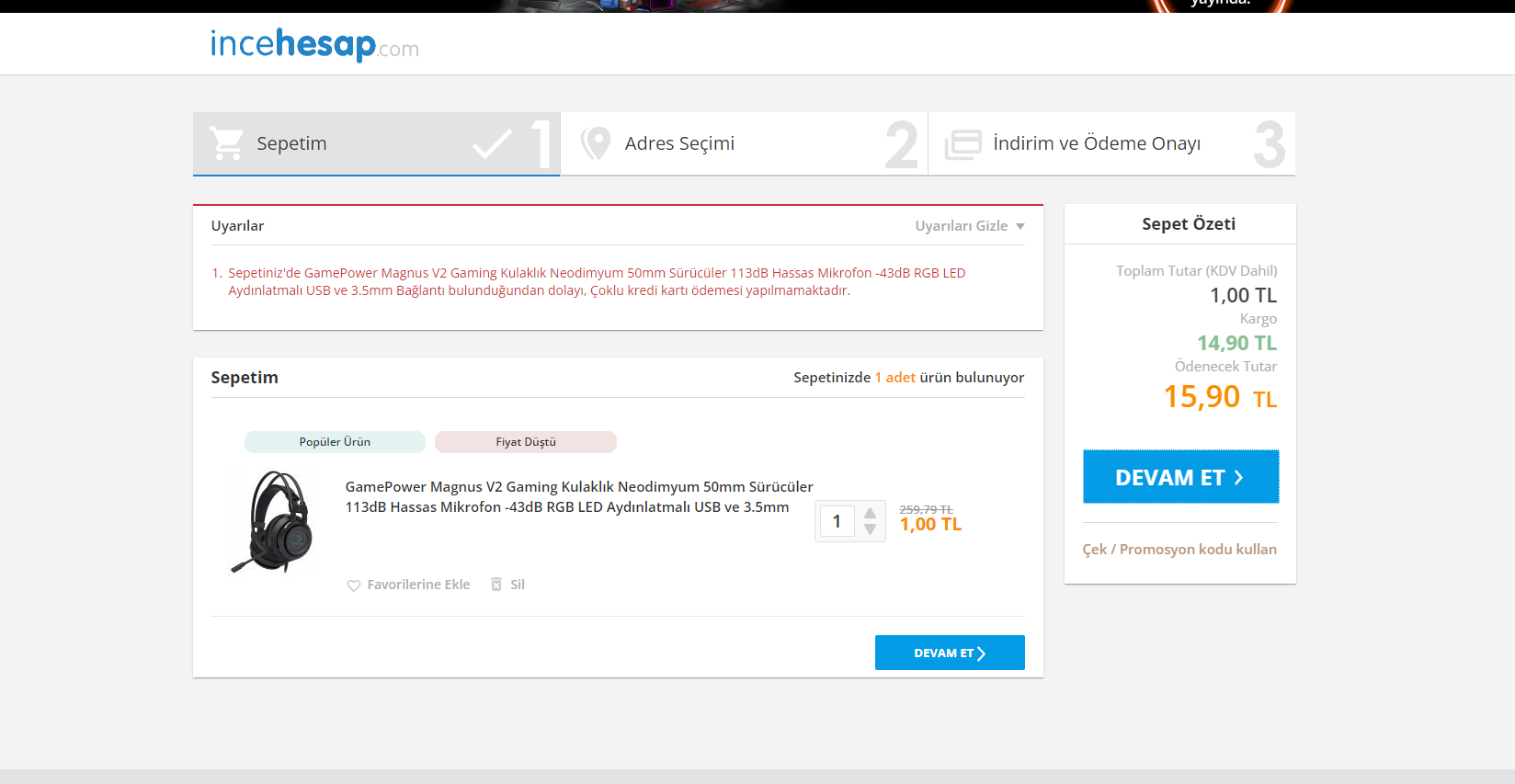1515x784 pixels.
Task: Click the trash icon to delete the item
Action: [496, 585]
